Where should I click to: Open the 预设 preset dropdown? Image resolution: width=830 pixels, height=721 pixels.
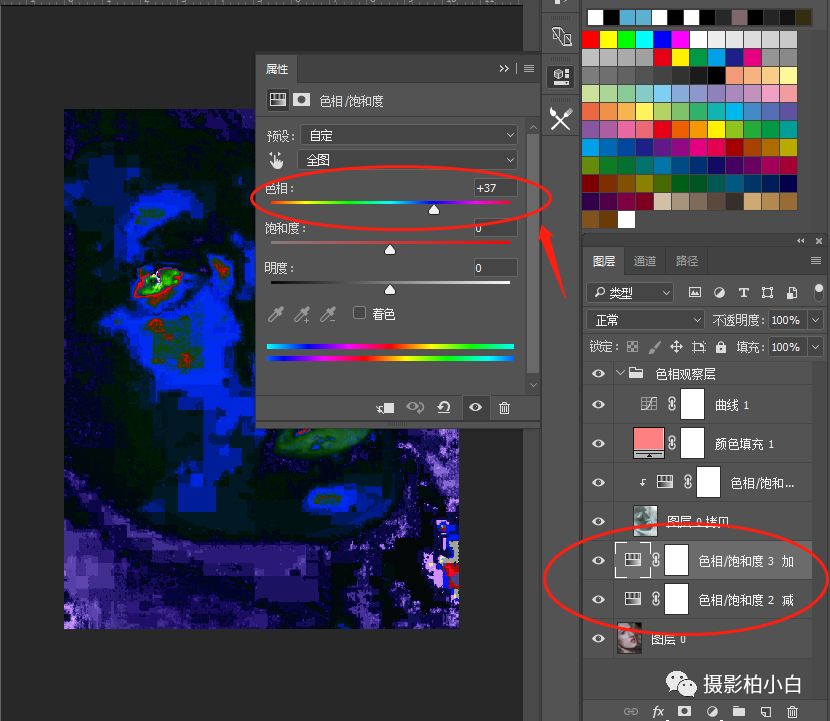click(x=408, y=135)
